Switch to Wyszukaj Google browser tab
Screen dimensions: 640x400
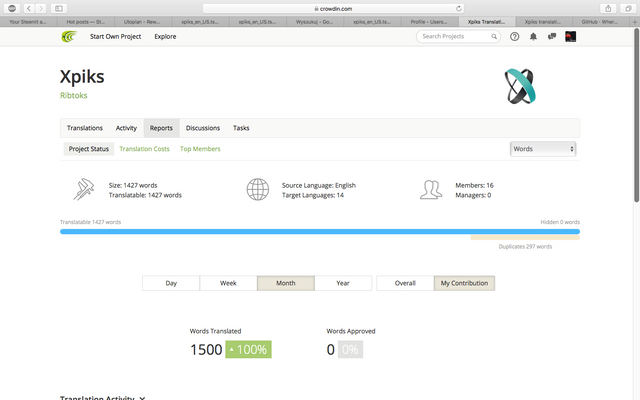click(314, 22)
